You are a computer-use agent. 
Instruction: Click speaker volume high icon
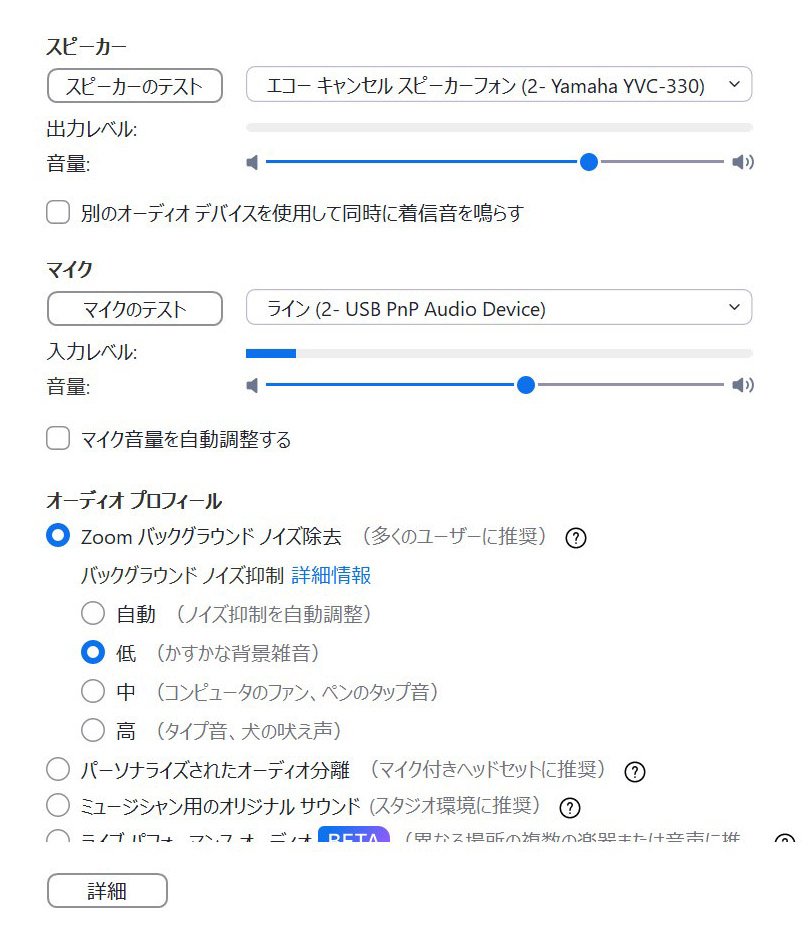742,162
